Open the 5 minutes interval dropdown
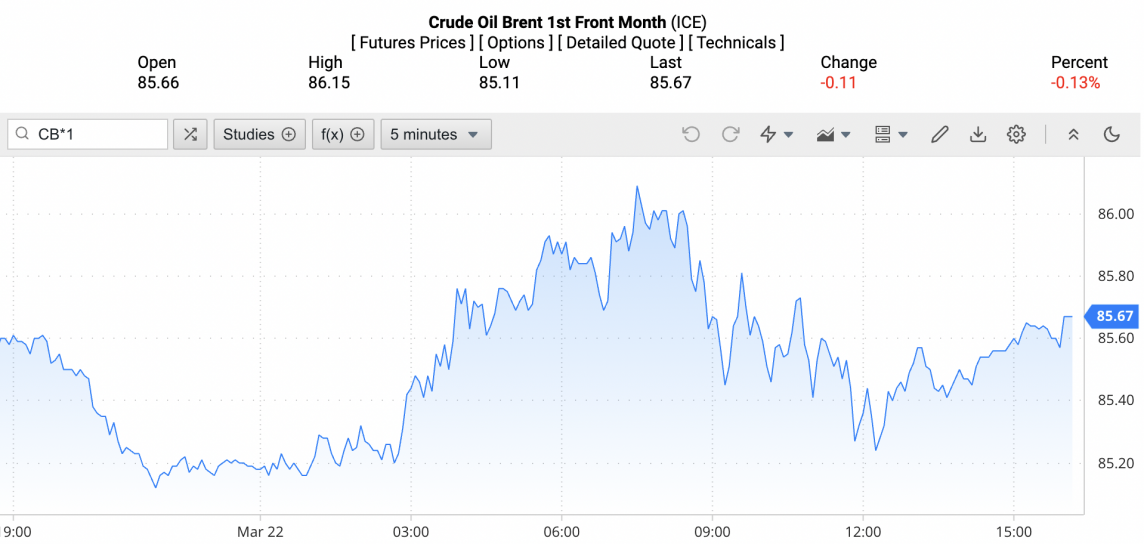1144x544 pixels. pos(435,134)
